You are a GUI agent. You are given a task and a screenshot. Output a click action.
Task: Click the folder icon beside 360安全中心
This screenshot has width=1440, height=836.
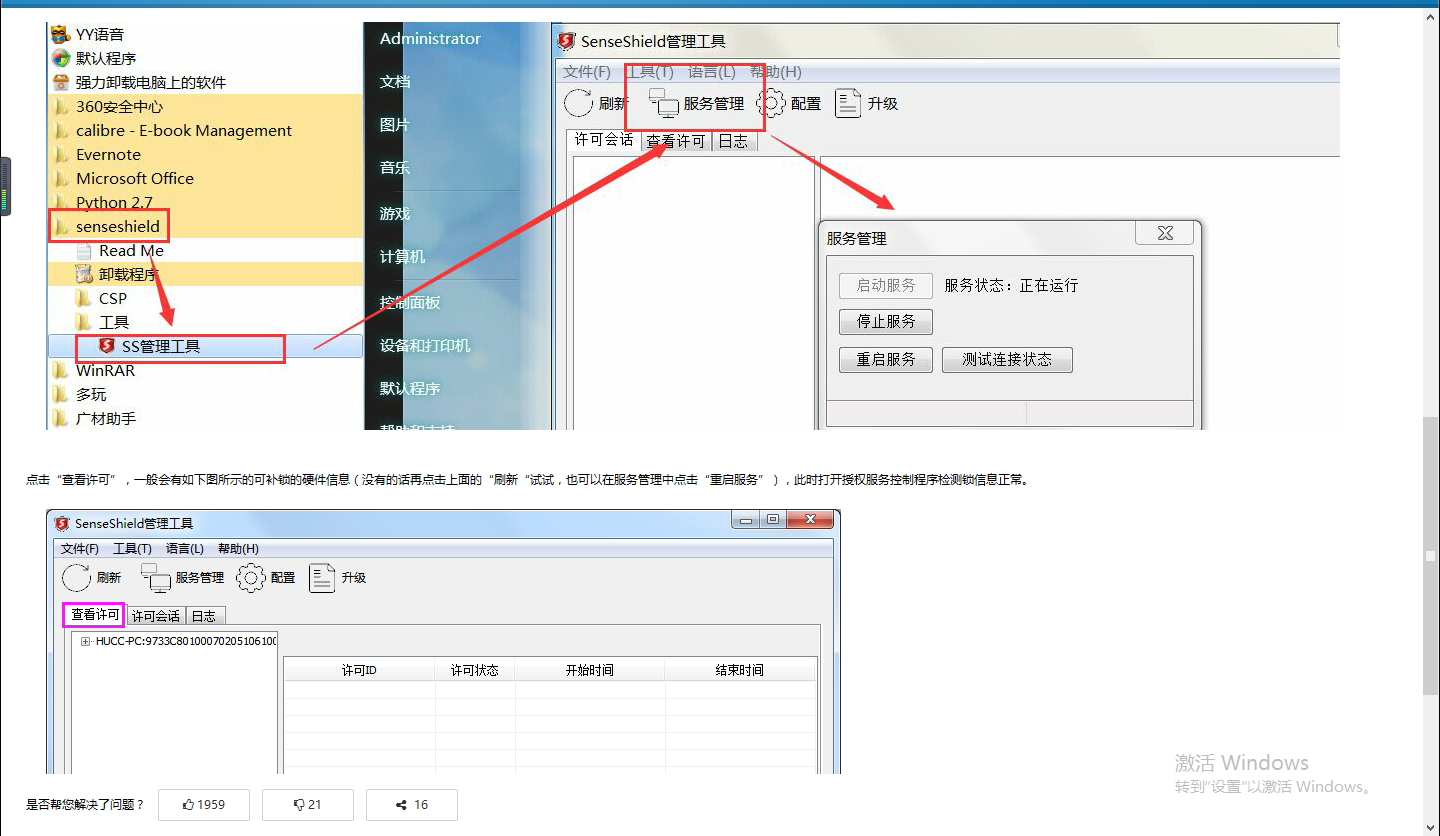[61, 107]
